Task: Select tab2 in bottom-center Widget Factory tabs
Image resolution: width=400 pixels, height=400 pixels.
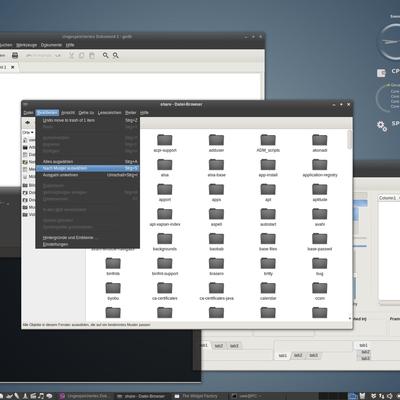Action: pyautogui.click(x=298, y=355)
